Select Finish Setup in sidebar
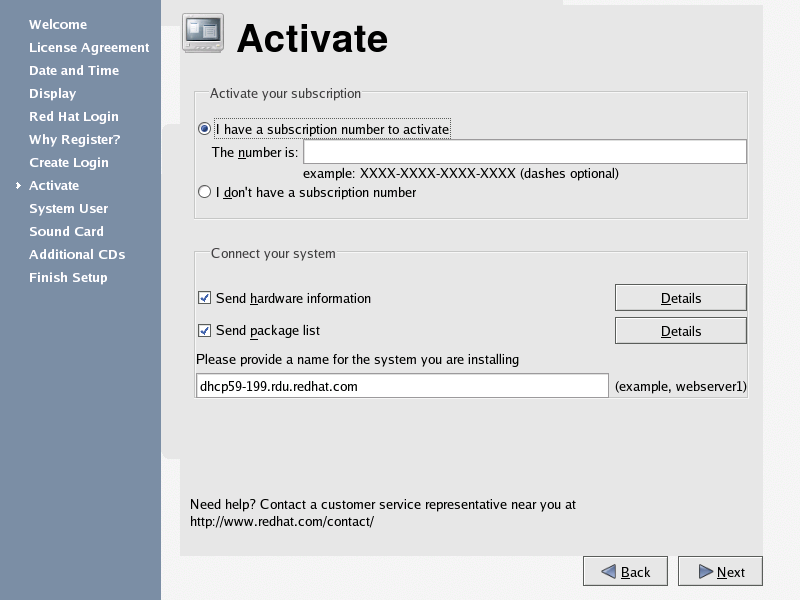800x600 pixels. (x=68, y=277)
